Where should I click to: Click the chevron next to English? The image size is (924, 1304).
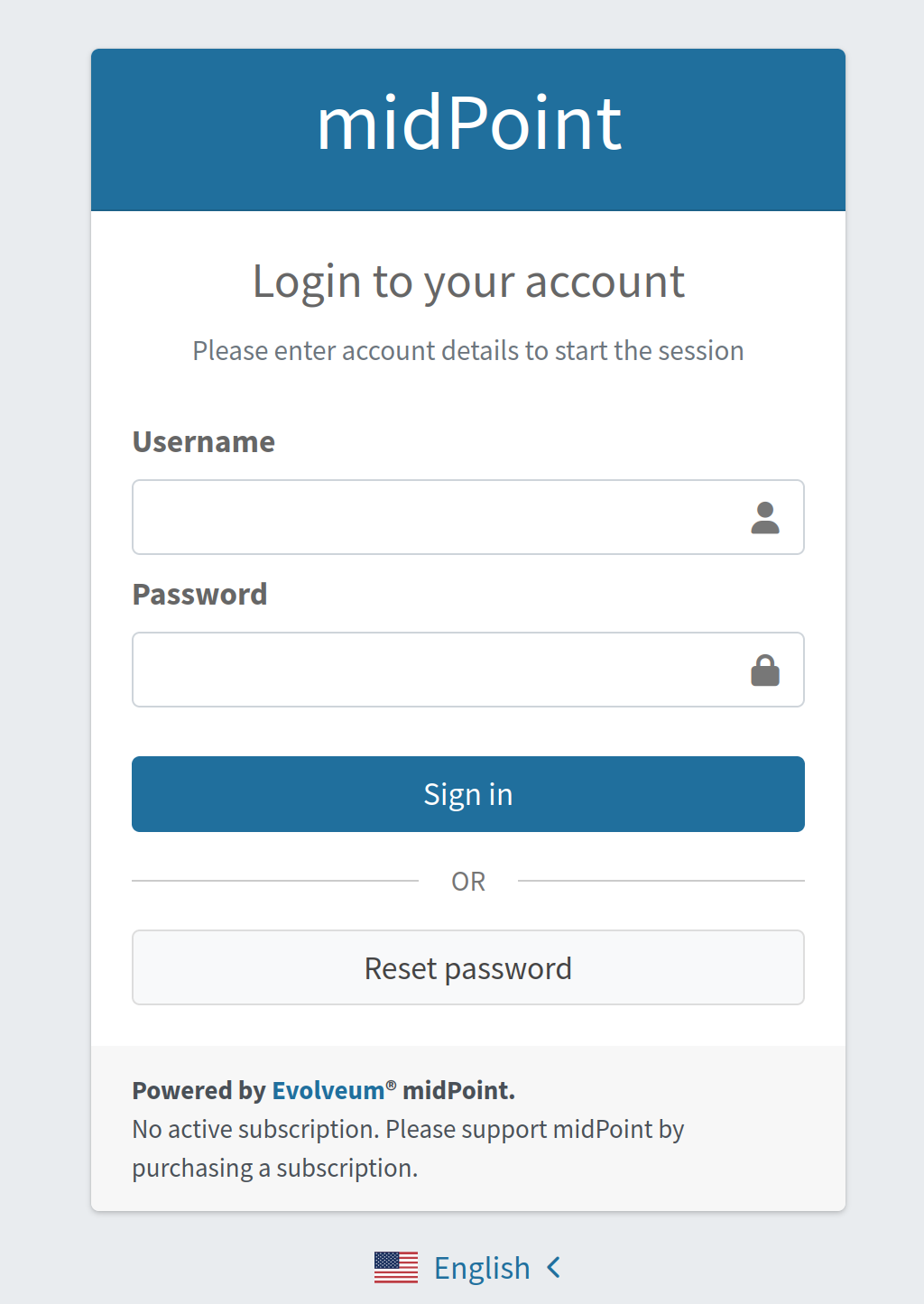[552, 1267]
